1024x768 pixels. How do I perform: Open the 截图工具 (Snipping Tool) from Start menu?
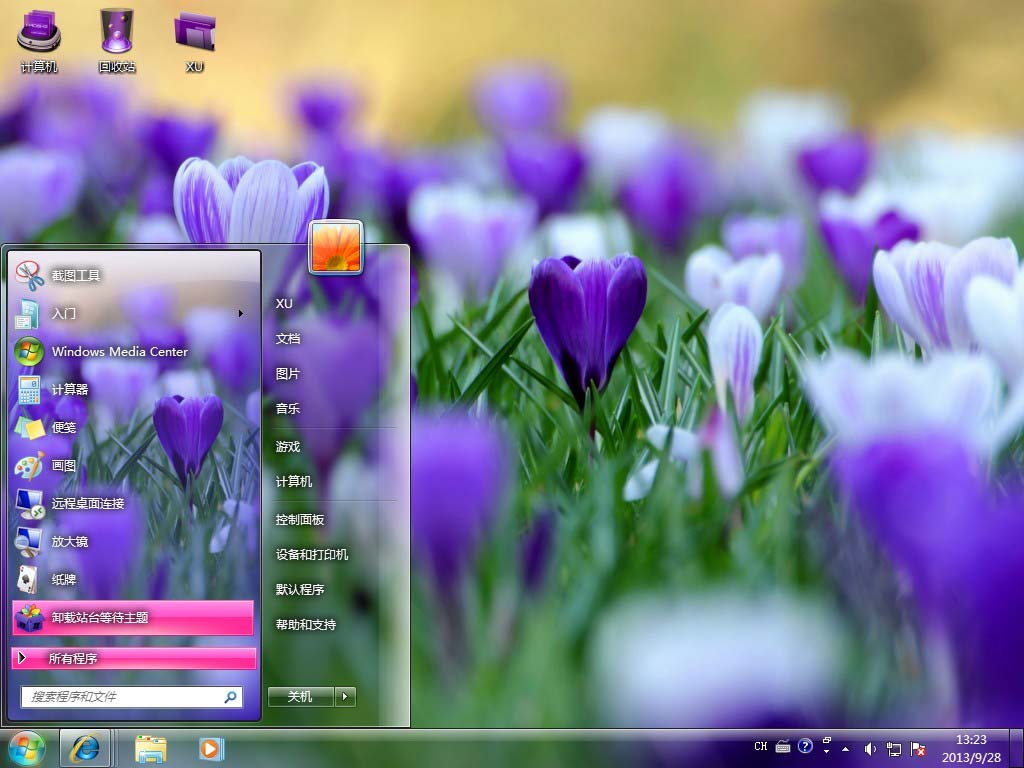tap(76, 275)
